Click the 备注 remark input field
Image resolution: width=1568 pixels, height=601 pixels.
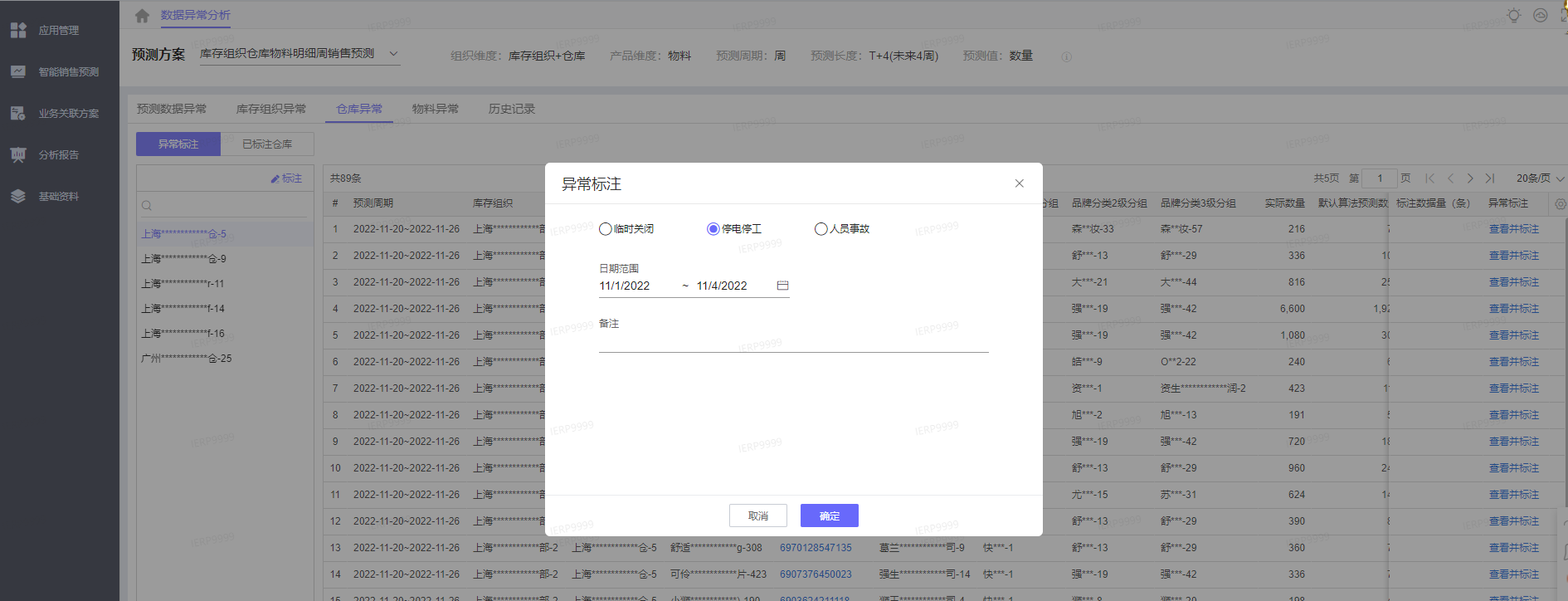pos(794,342)
